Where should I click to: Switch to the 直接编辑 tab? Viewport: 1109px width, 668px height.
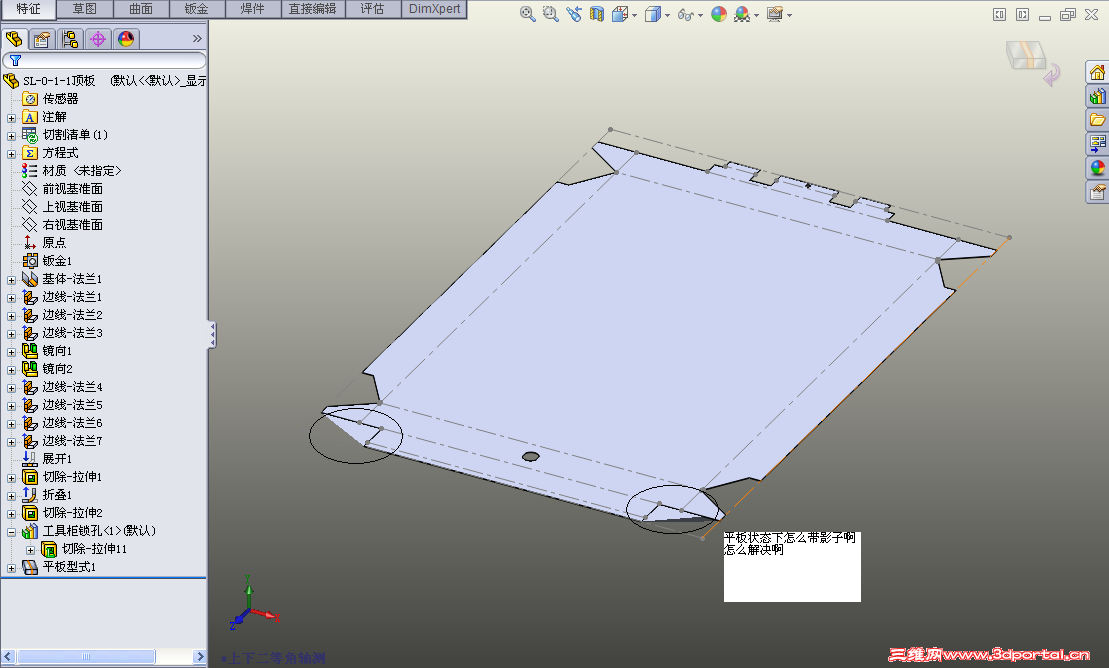313,9
